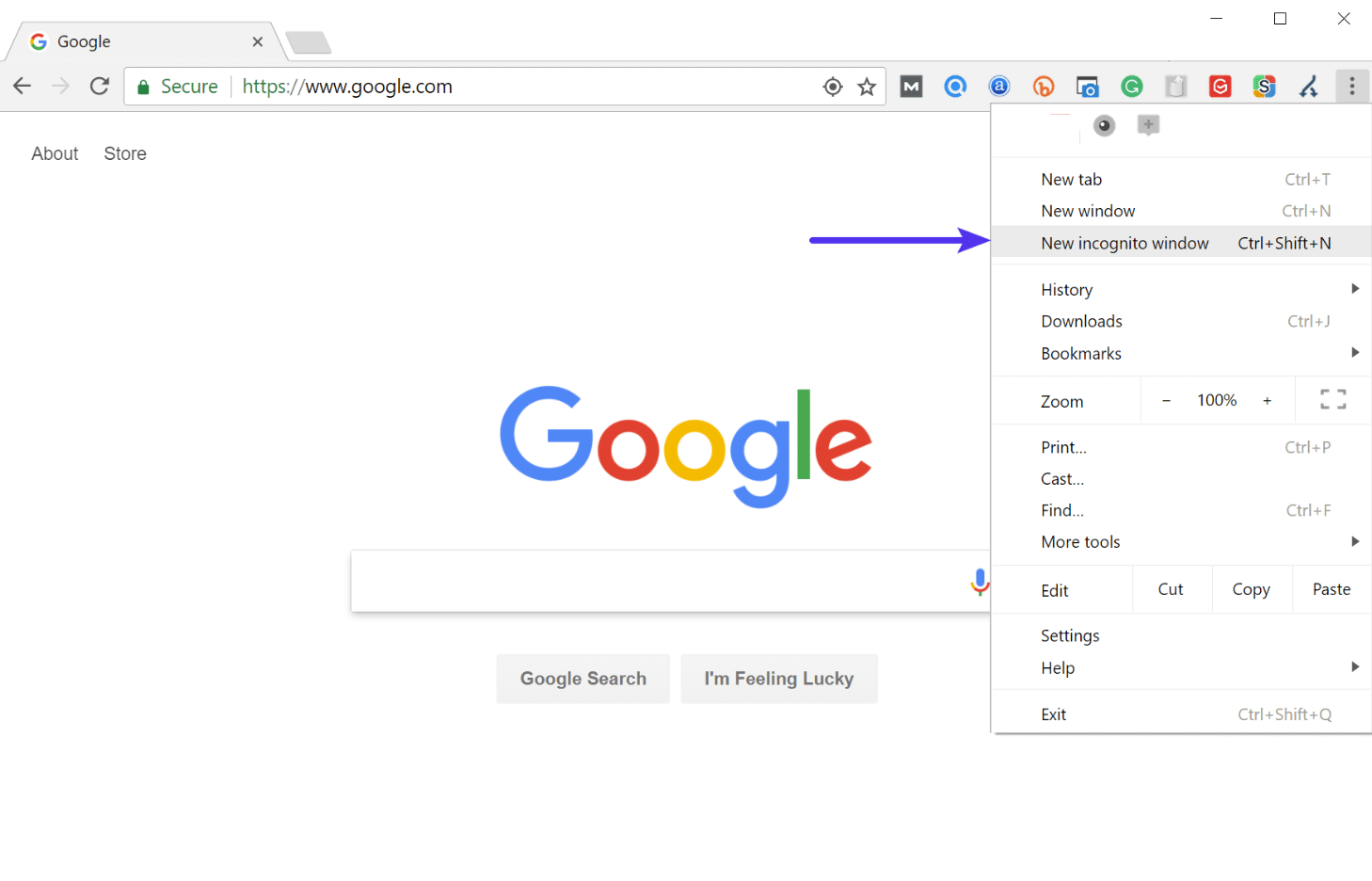Image resolution: width=1372 pixels, height=881 pixels.
Task: Decrease zoom with the minus button
Action: pyautogui.click(x=1166, y=400)
